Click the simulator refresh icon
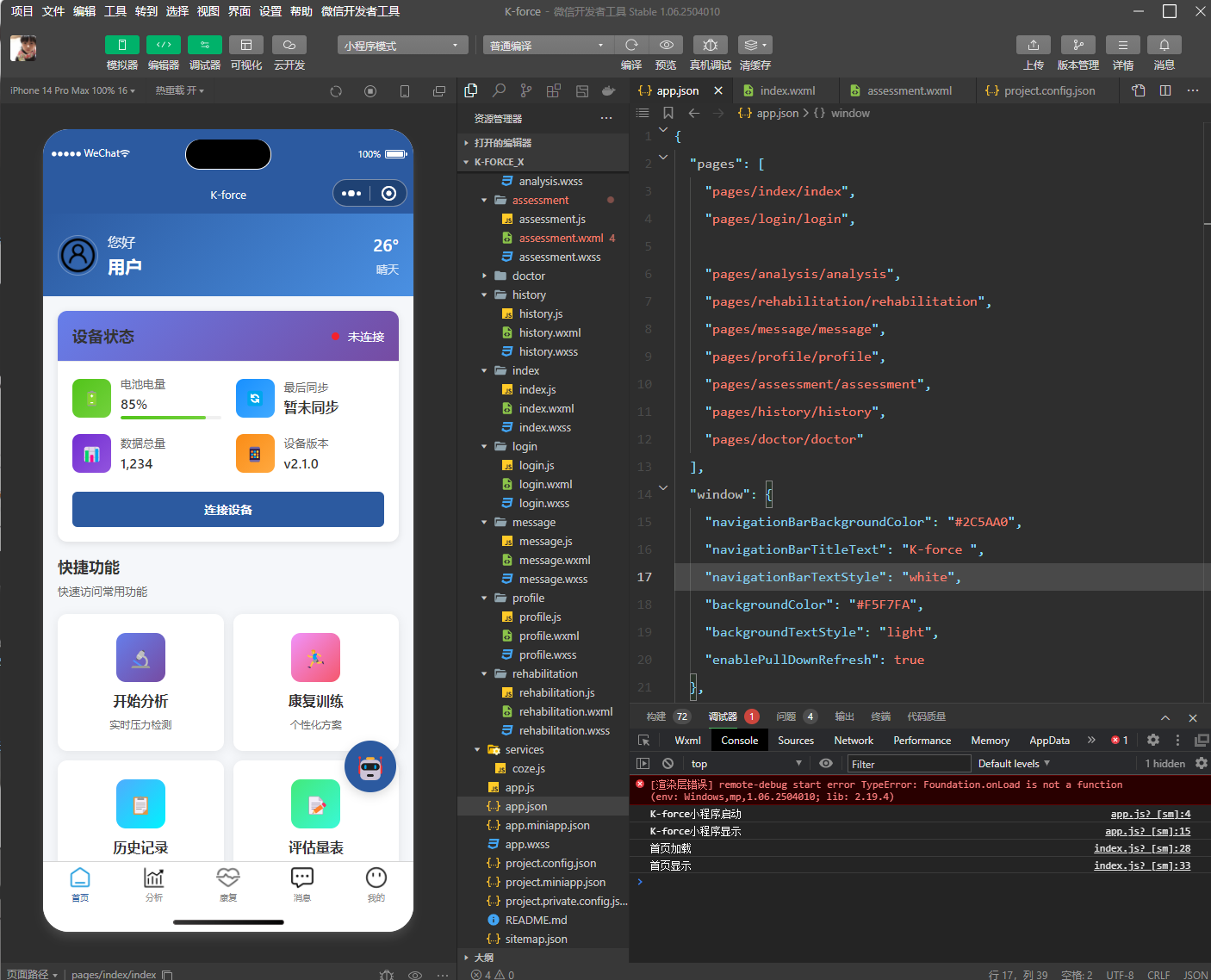Image resolution: width=1211 pixels, height=980 pixels. pyautogui.click(x=336, y=91)
